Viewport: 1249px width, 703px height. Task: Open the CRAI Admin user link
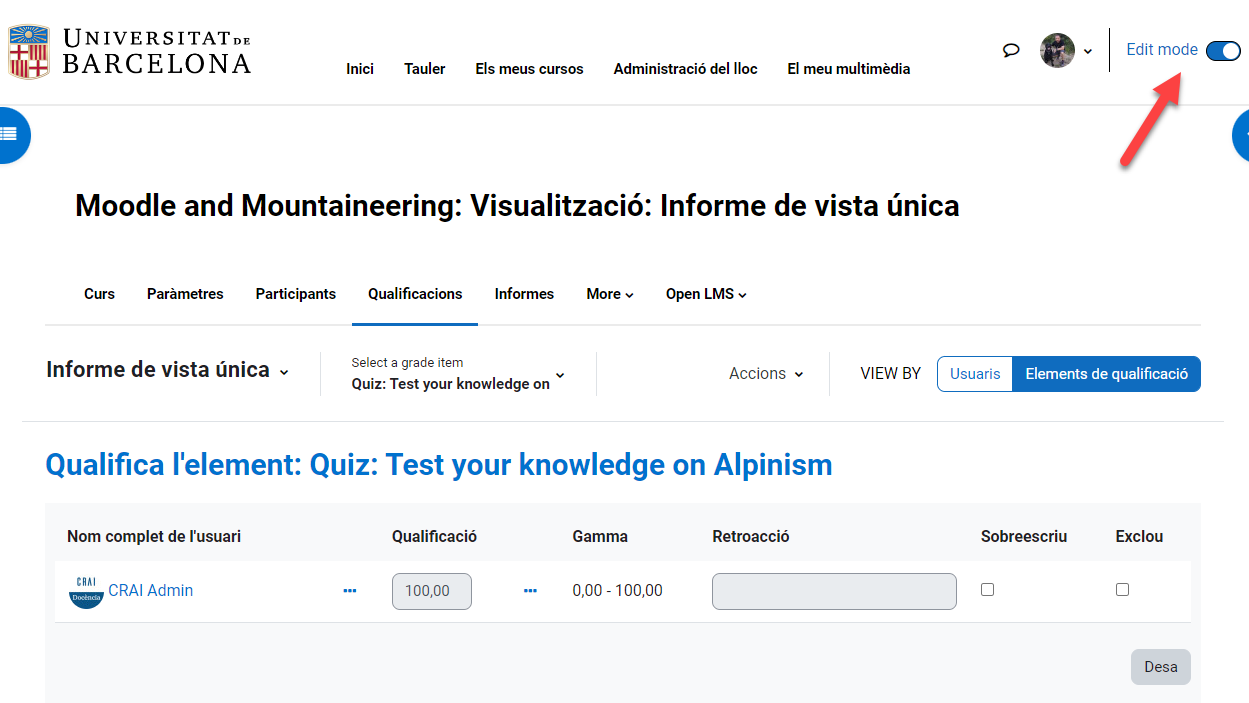click(x=151, y=591)
